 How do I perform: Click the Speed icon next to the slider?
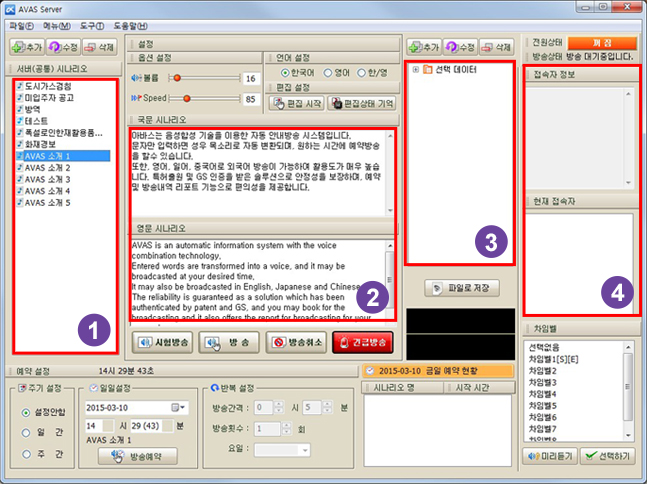136,98
